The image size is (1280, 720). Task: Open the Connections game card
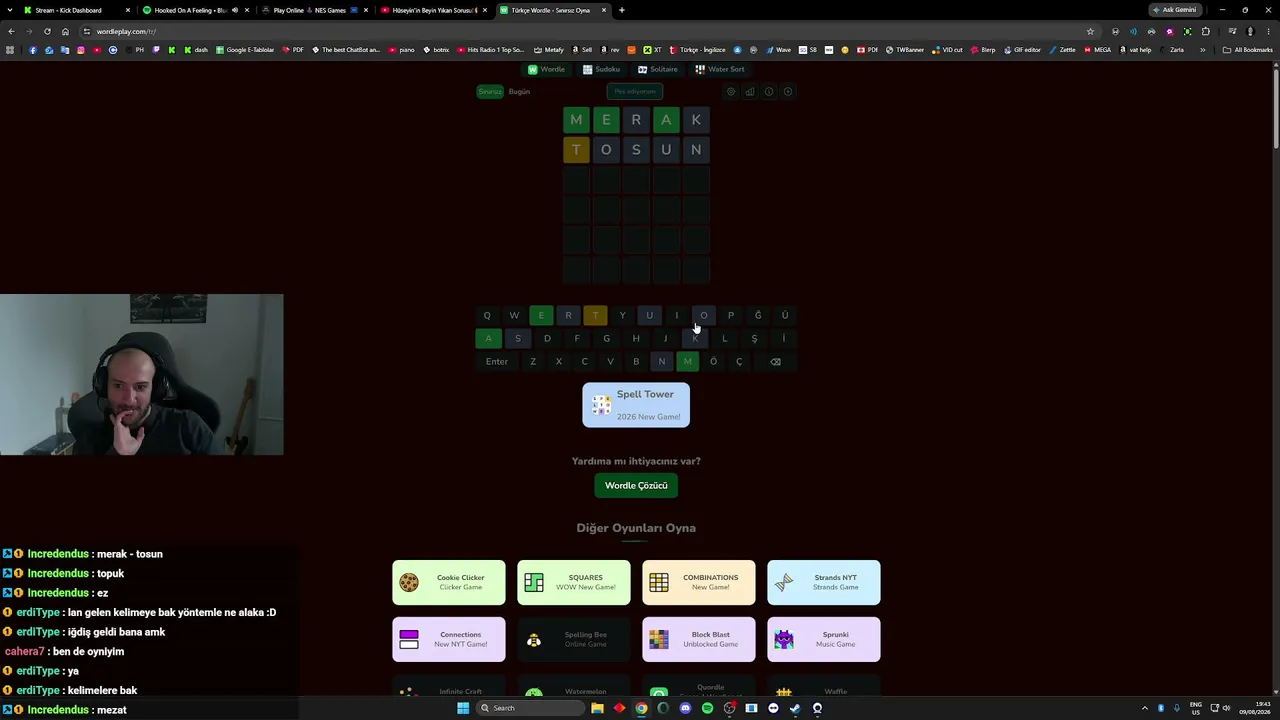(x=449, y=640)
